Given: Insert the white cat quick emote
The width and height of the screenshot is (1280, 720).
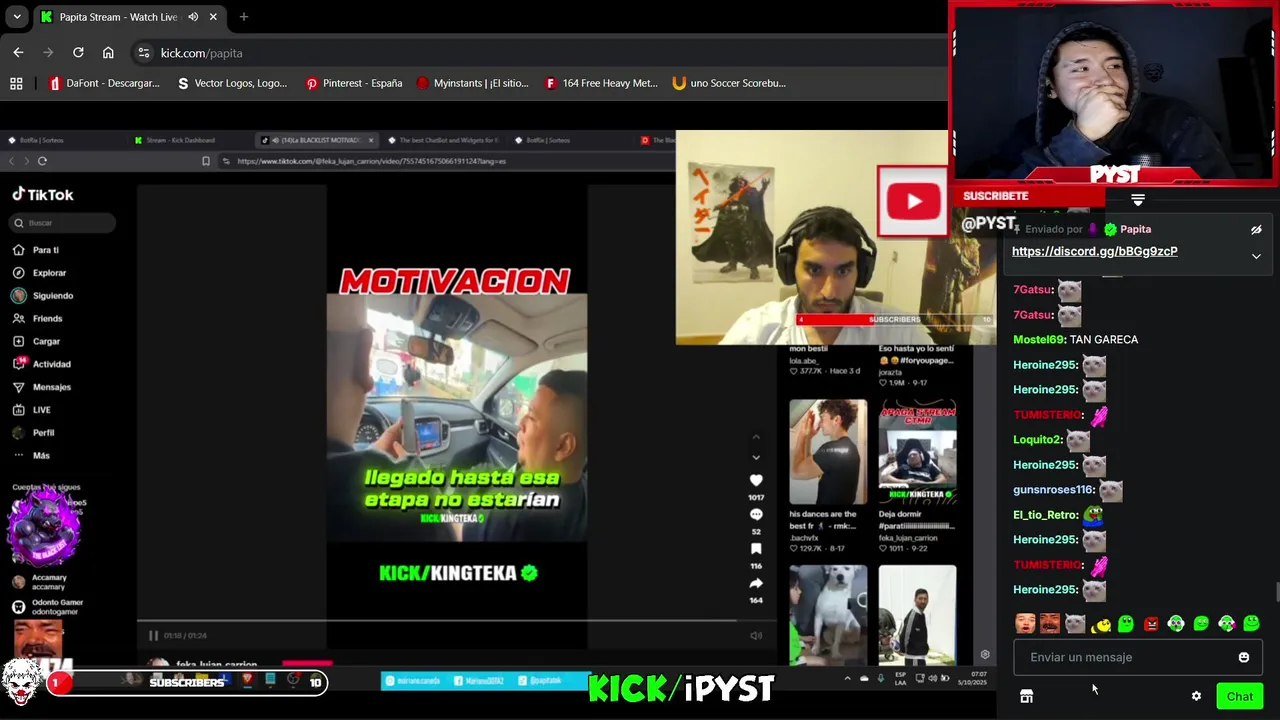Looking at the screenshot, I should click(x=1075, y=624).
